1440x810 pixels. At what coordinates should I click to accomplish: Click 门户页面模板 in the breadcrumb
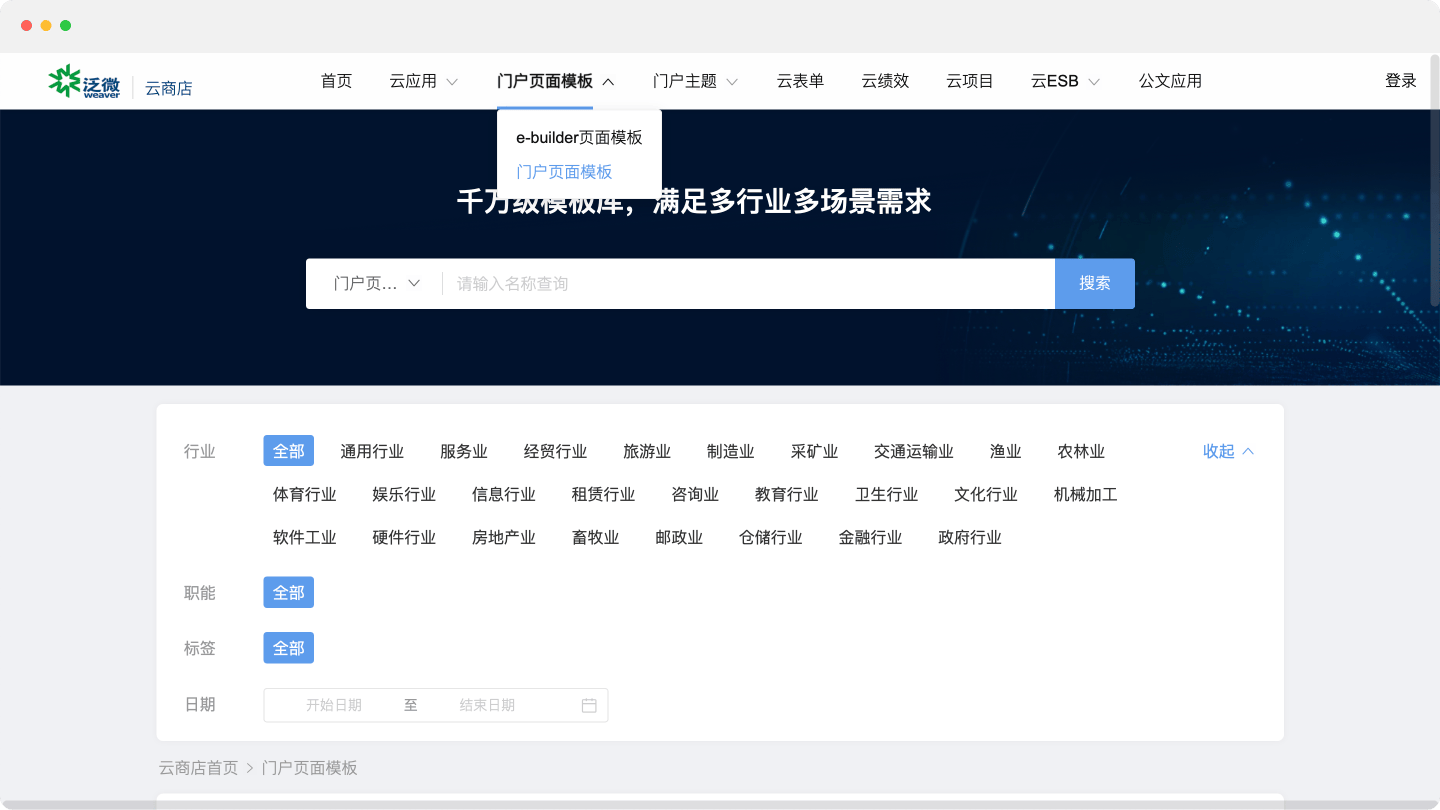[310, 768]
